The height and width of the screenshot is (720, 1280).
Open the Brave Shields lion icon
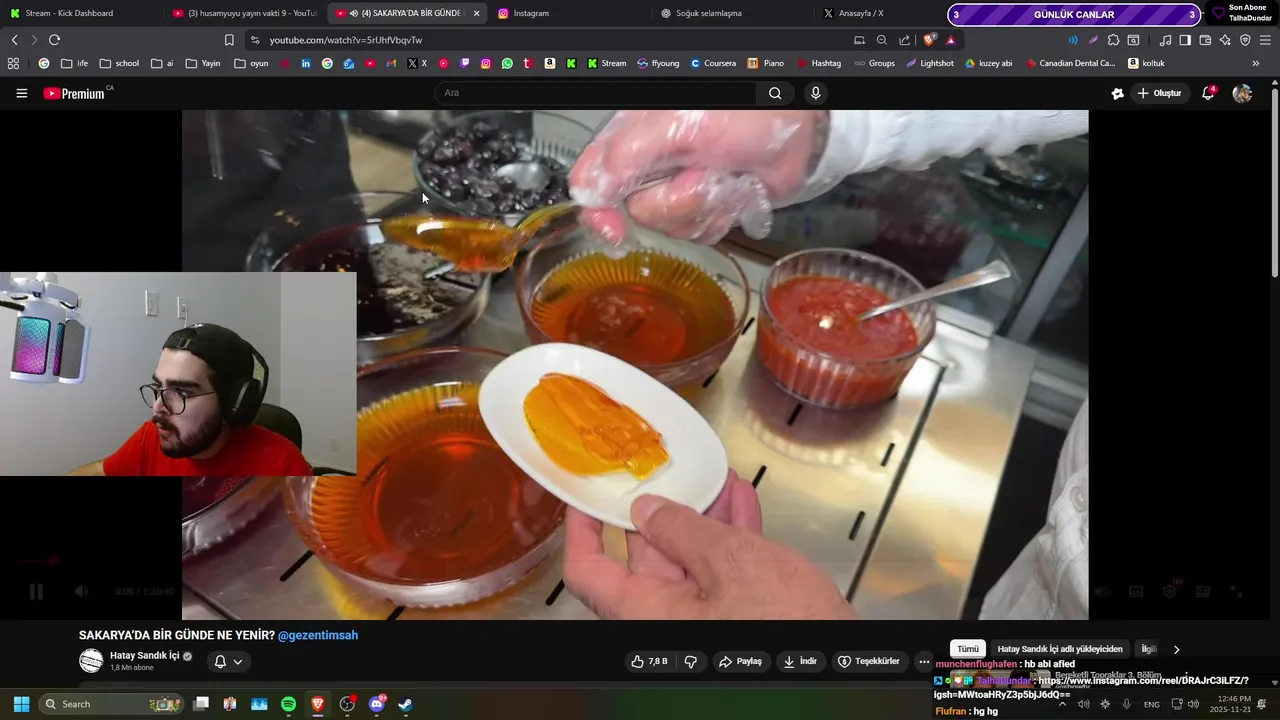click(x=930, y=40)
